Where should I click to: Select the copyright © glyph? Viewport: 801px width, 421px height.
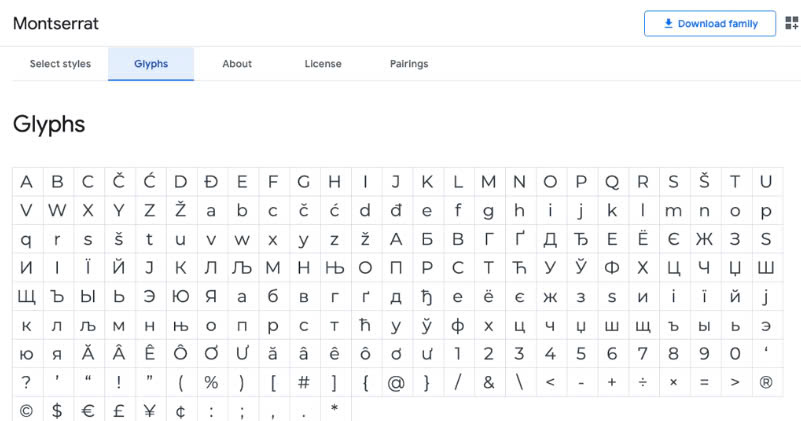click(27, 410)
